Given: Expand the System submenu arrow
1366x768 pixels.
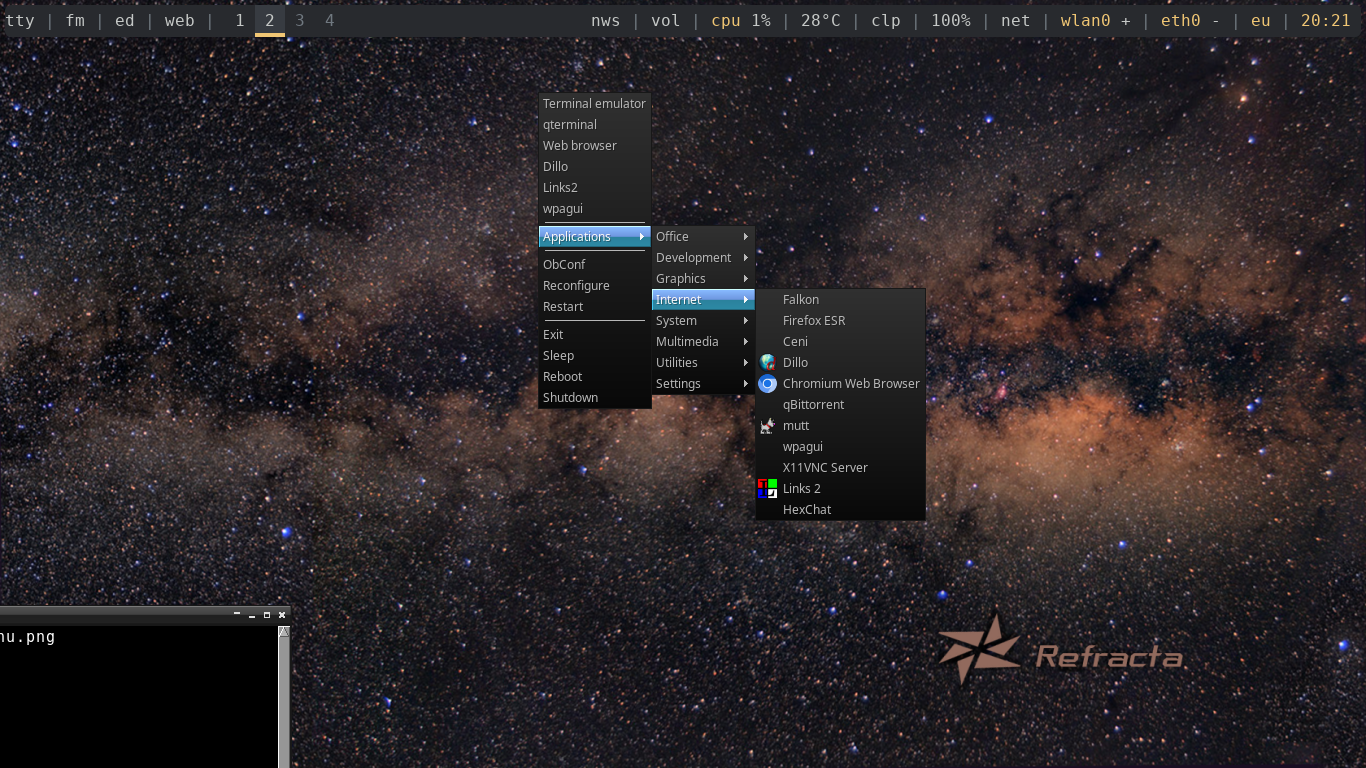Looking at the screenshot, I should coord(746,320).
